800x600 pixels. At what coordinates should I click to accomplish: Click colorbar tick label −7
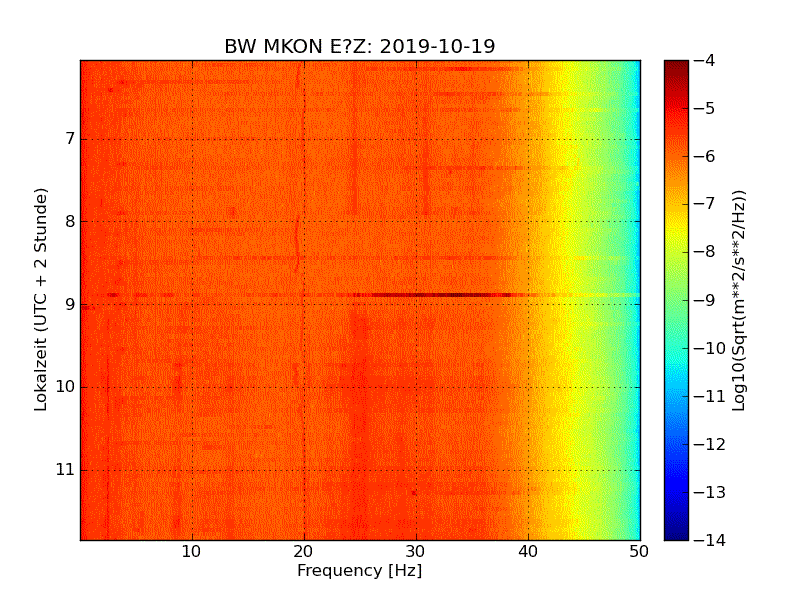coord(705,204)
